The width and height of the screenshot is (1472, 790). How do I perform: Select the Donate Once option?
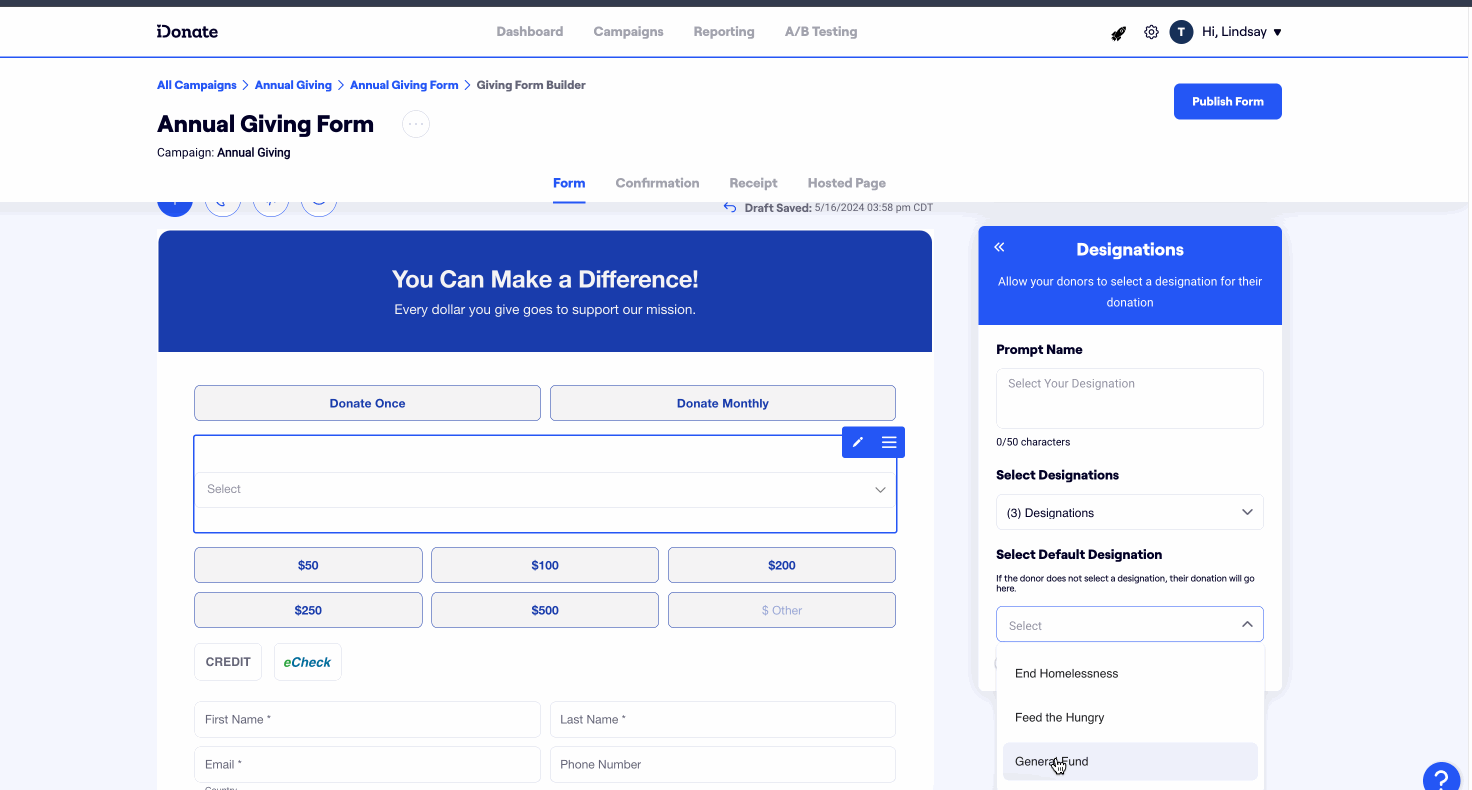367,403
